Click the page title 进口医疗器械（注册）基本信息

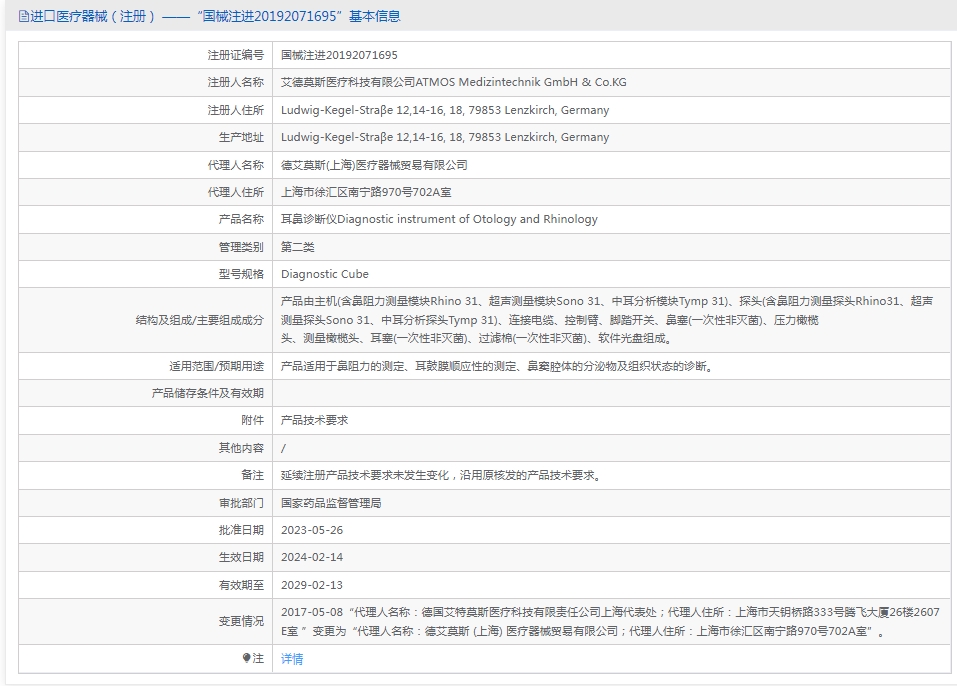[215, 16]
